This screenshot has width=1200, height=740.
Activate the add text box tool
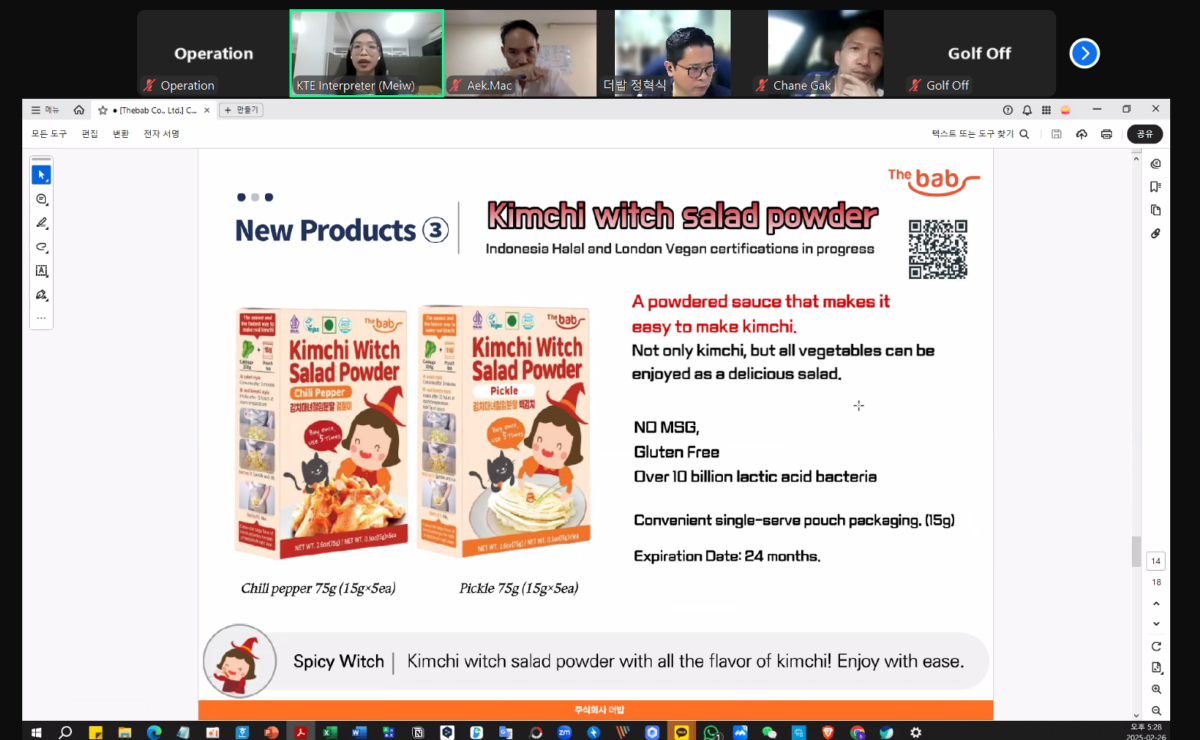41,271
